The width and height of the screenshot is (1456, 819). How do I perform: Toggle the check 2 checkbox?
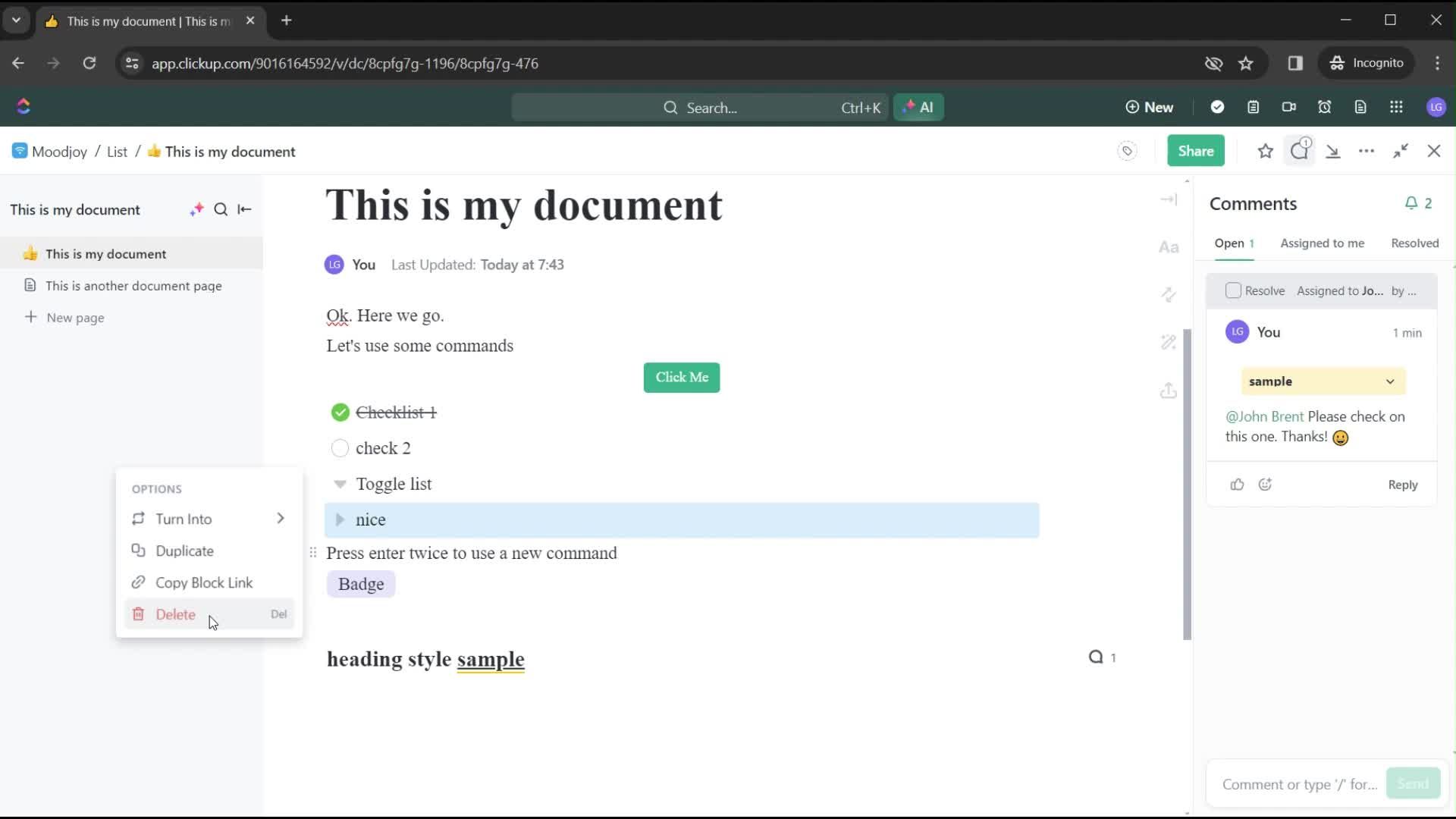tap(340, 447)
